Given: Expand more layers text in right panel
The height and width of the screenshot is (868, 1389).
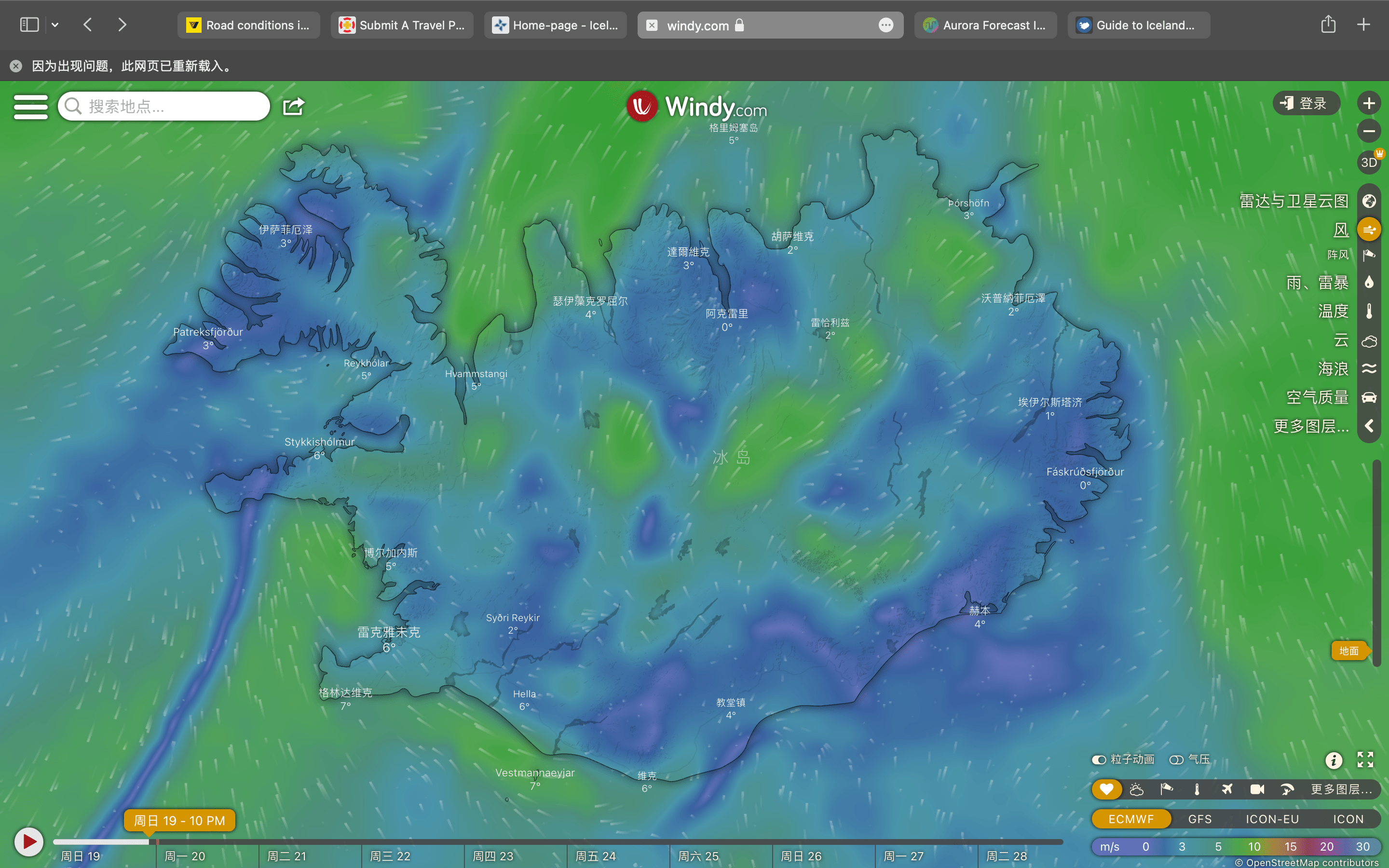Looking at the screenshot, I should click(x=1311, y=426).
